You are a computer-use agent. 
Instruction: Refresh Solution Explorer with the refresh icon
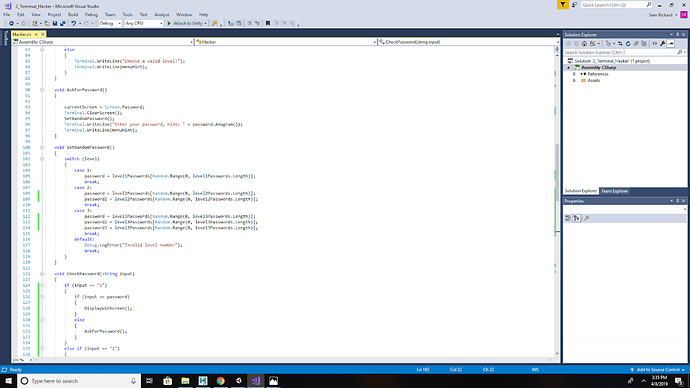pos(628,44)
